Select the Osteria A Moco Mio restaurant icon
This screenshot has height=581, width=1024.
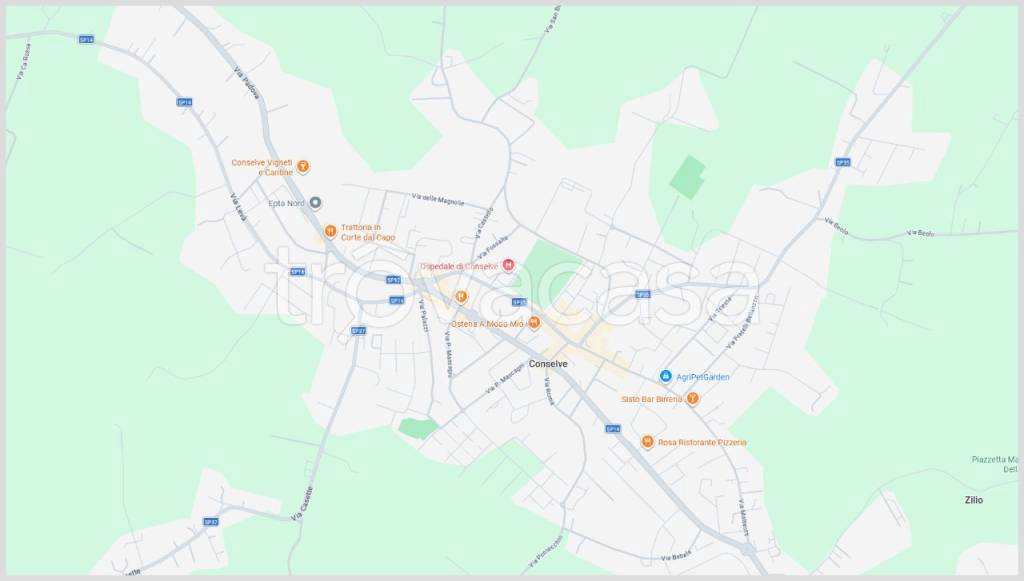click(534, 322)
